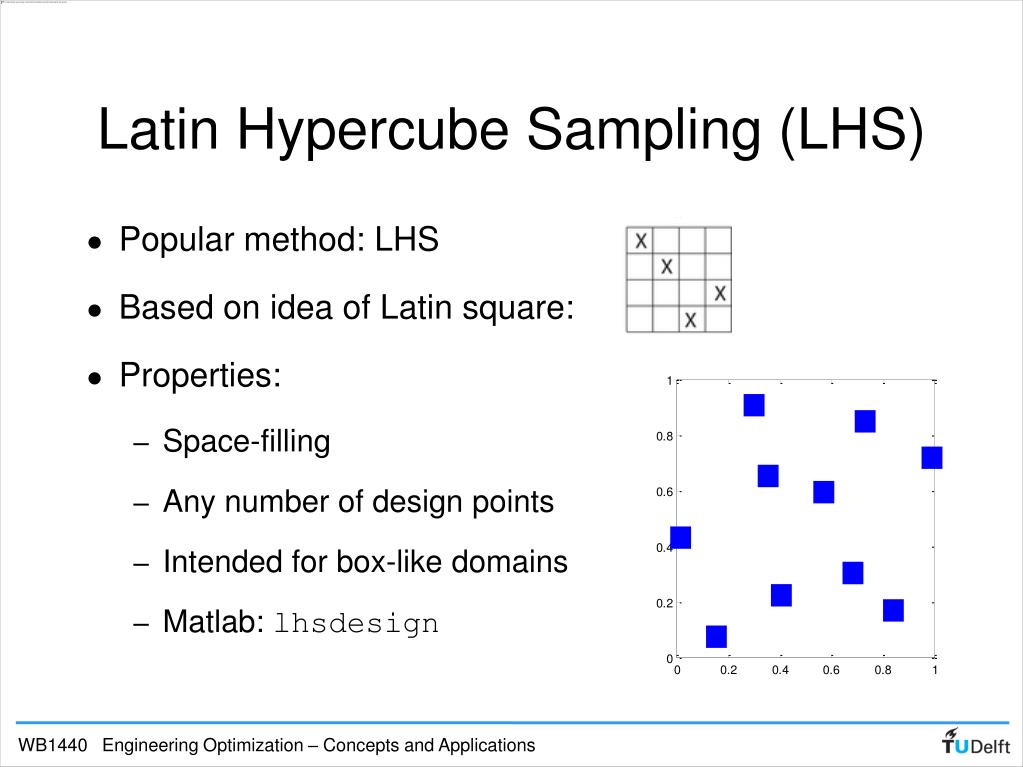Viewport: 1023px width, 767px height.
Task: Click the Latin square grid image
Action: (x=679, y=280)
